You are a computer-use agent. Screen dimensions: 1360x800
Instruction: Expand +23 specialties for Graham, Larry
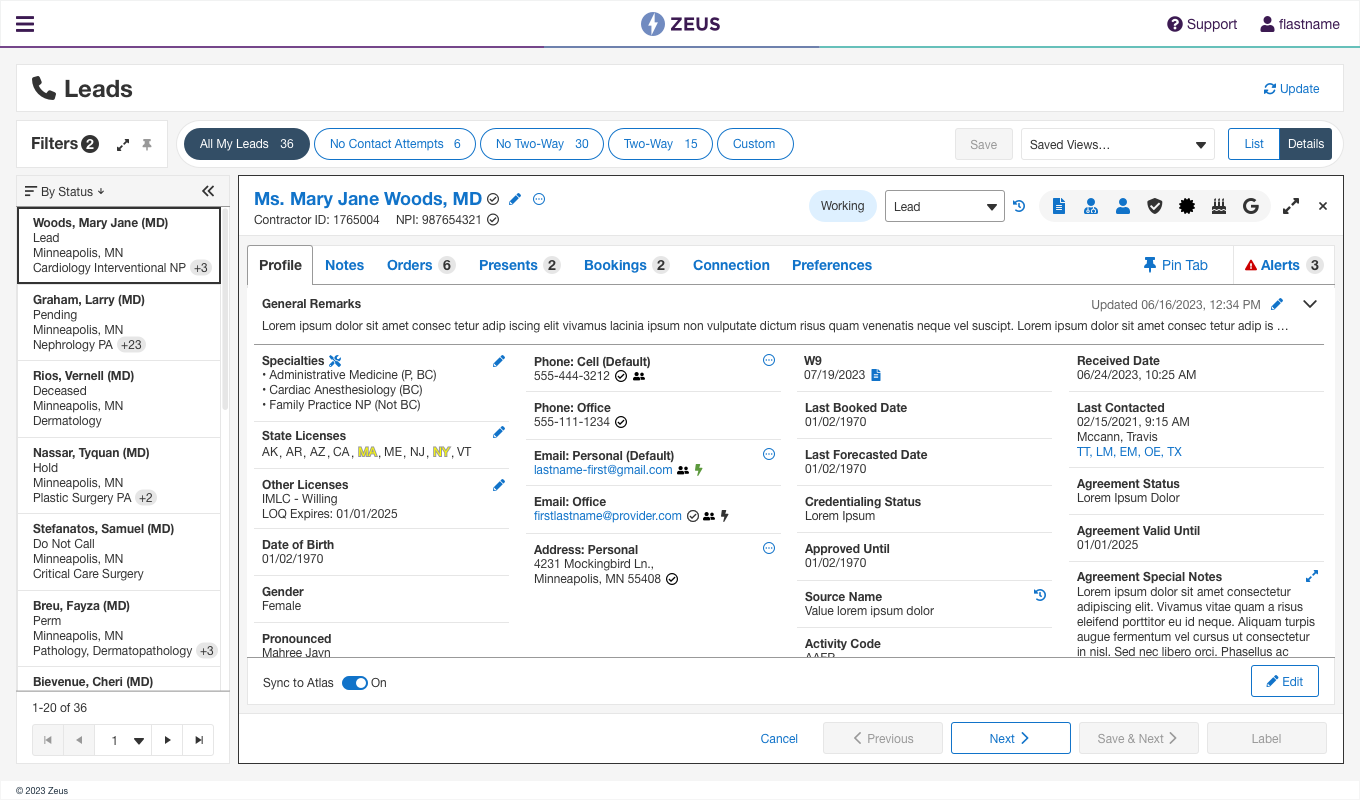tap(131, 345)
